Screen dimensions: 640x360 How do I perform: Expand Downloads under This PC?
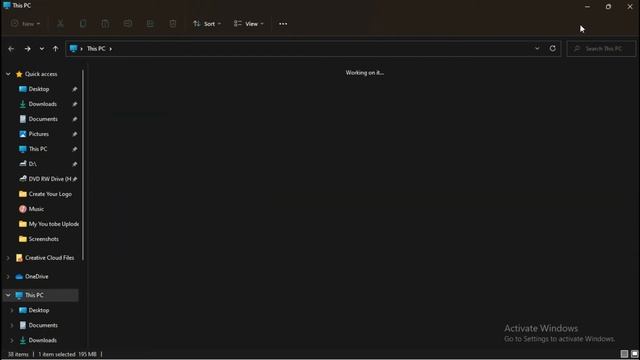12,340
